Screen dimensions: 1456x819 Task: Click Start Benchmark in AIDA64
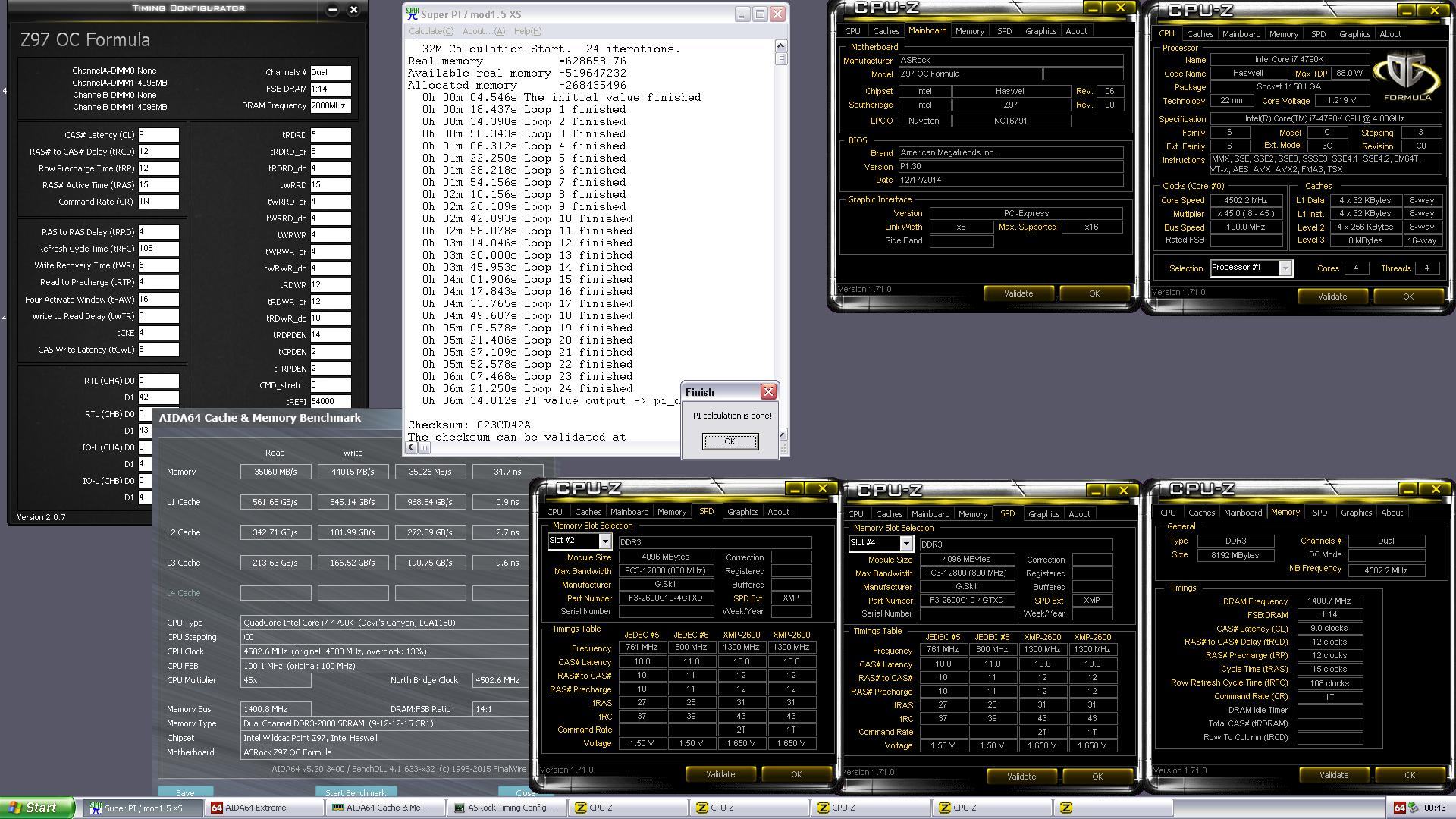pos(355,792)
